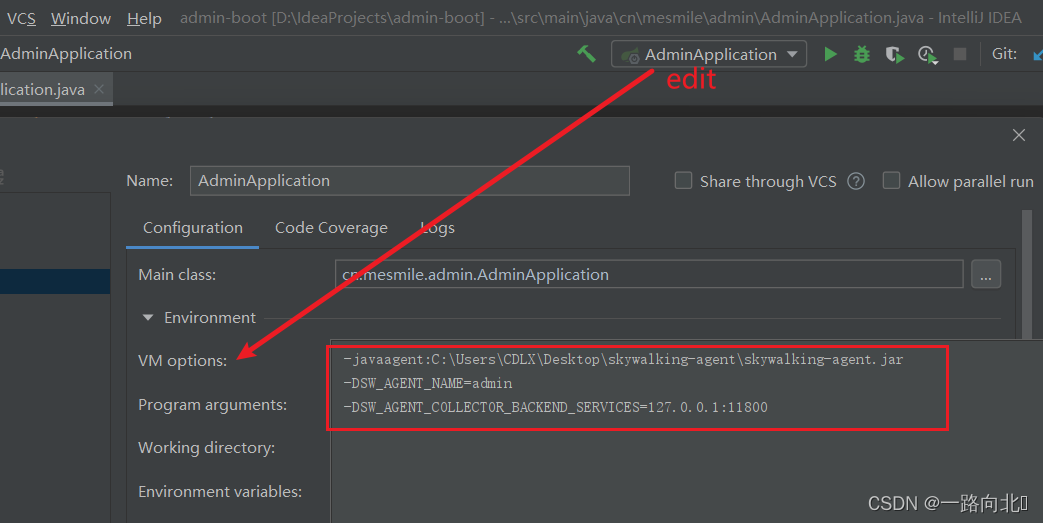Image resolution: width=1043 pixels, height=523 pixels.
Task: Click the Name input field
Action: [410, 181]
